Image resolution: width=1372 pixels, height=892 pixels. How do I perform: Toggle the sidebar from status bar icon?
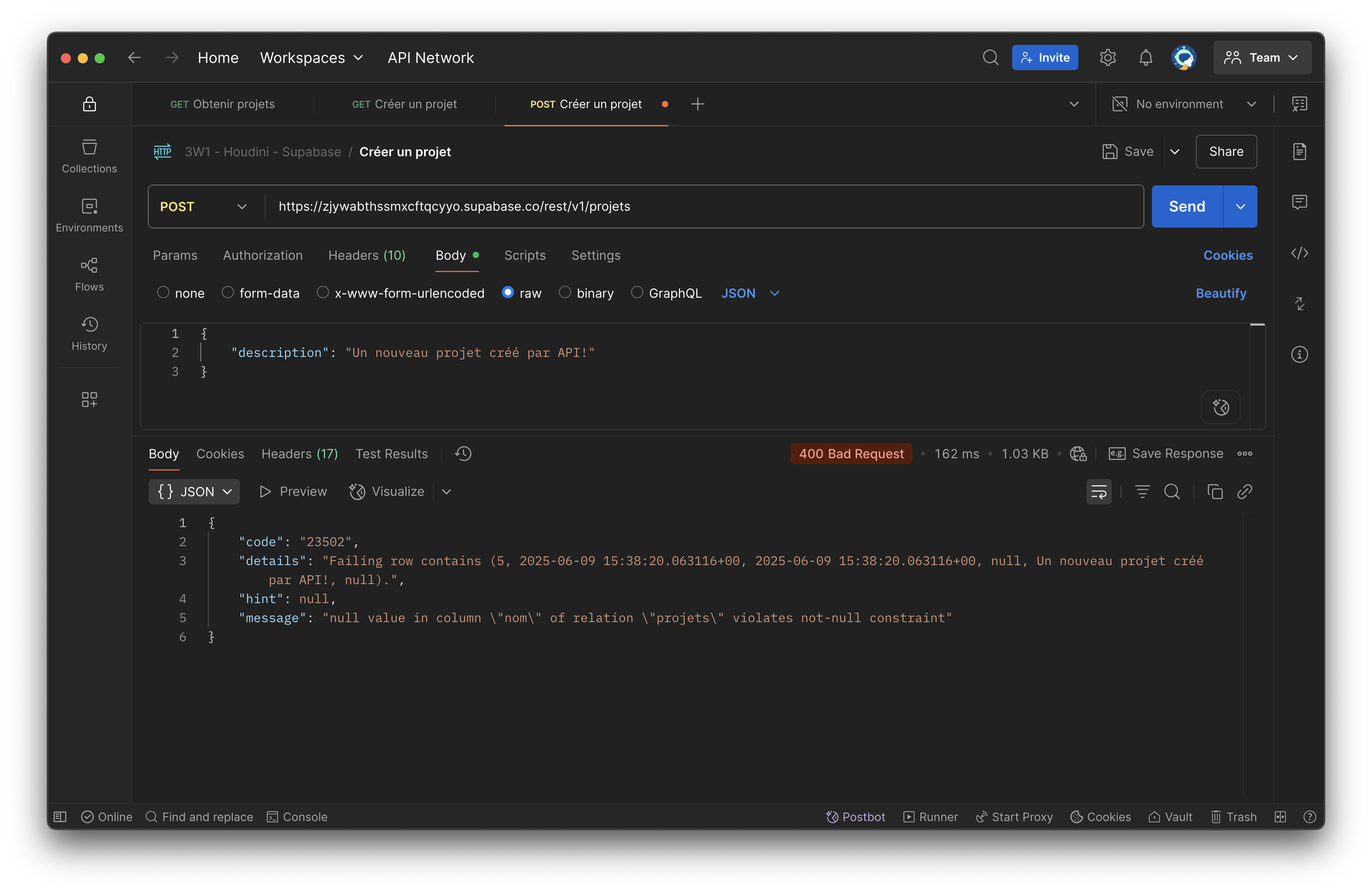[60, 816]
